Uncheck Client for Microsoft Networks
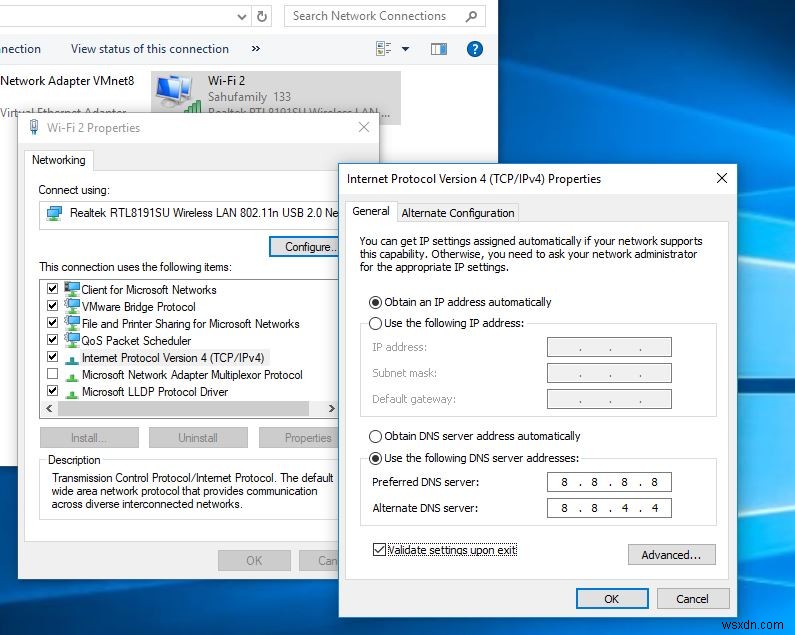The height and width of the screenshot is (635, 795). tap(52, 289)
